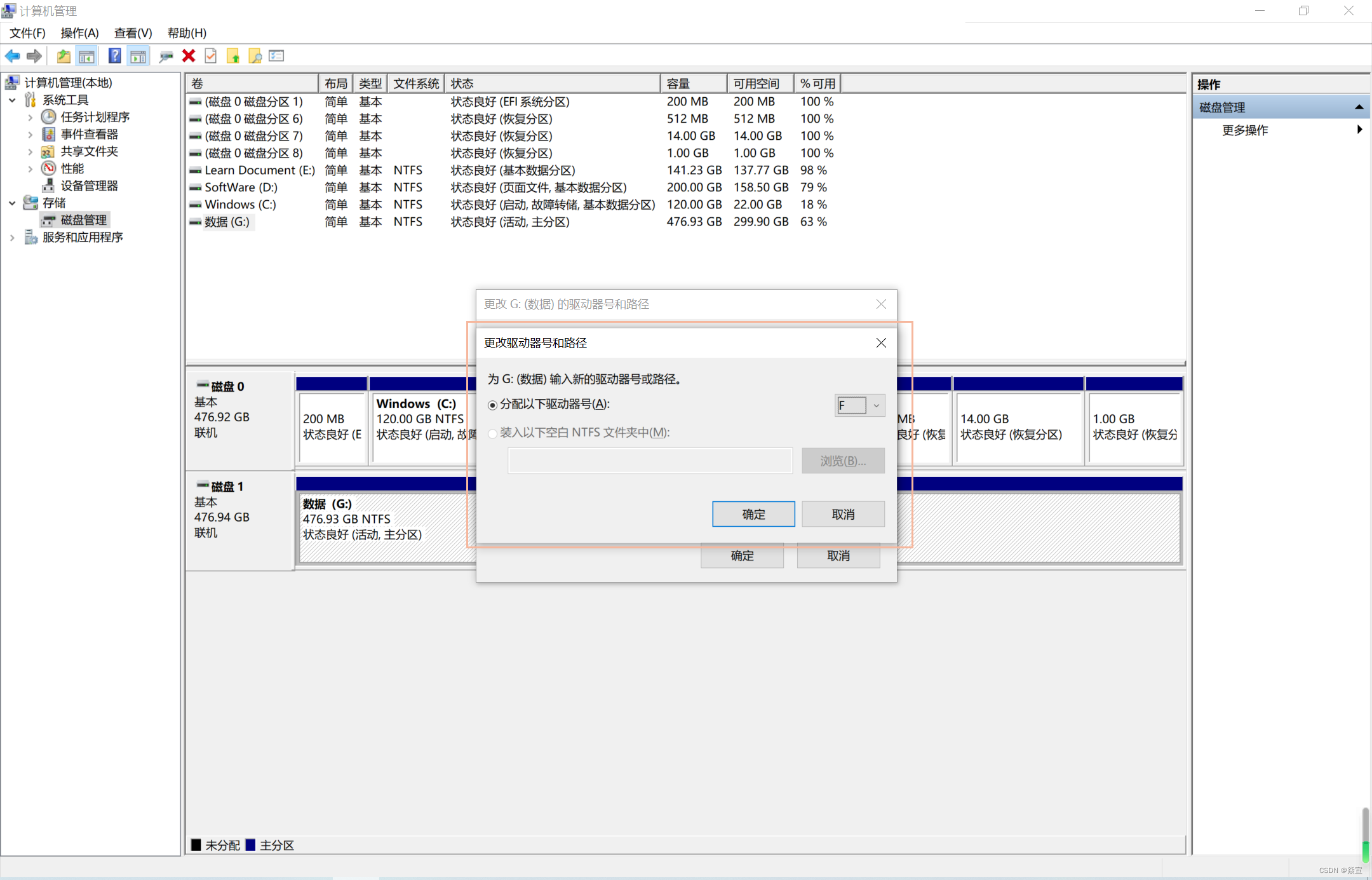The image size is (1372, 880).
Task: Click the blue Help question mark icon
Action: tap(114, 56)
